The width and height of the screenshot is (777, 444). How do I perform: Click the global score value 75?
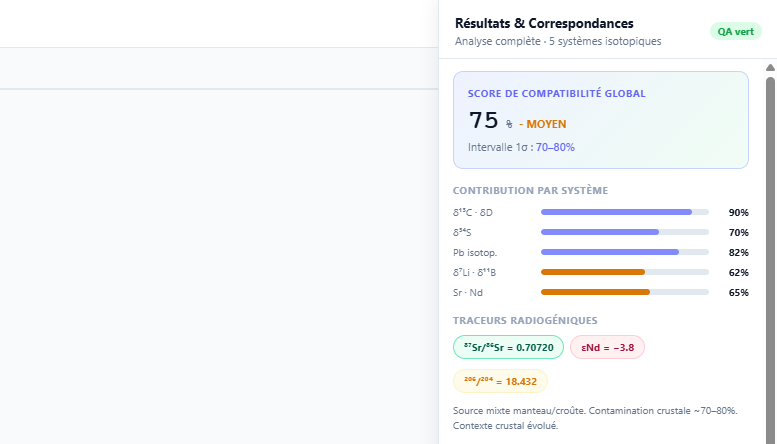483,120
